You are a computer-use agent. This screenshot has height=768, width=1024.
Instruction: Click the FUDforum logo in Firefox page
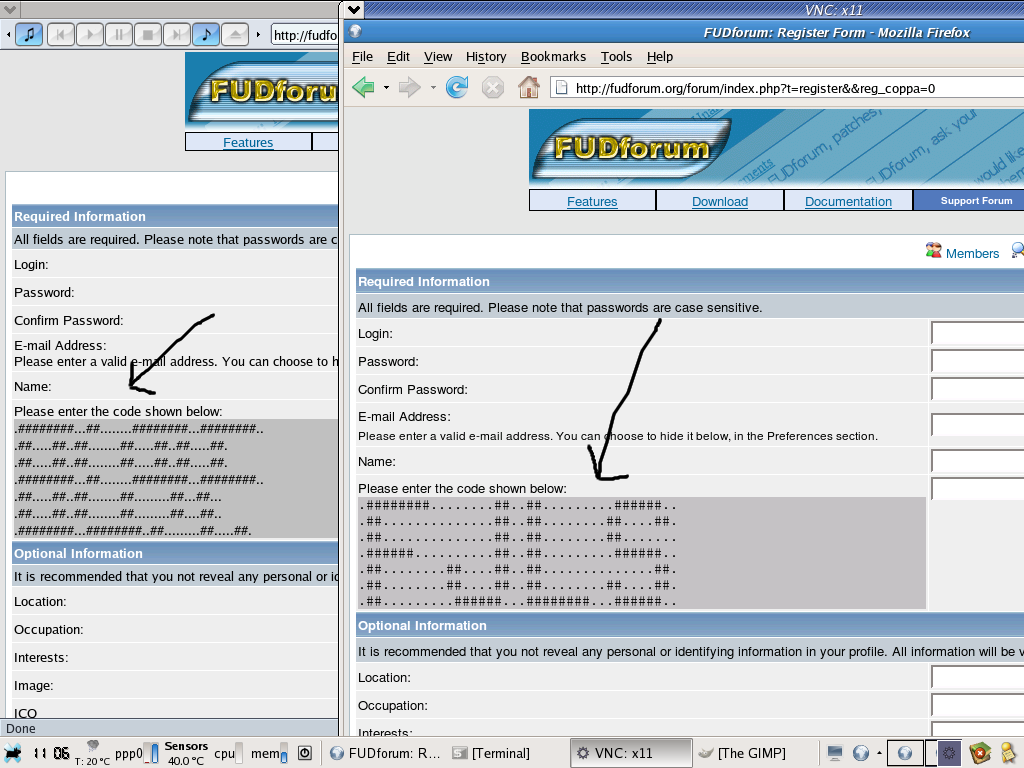tap(631, 148)
